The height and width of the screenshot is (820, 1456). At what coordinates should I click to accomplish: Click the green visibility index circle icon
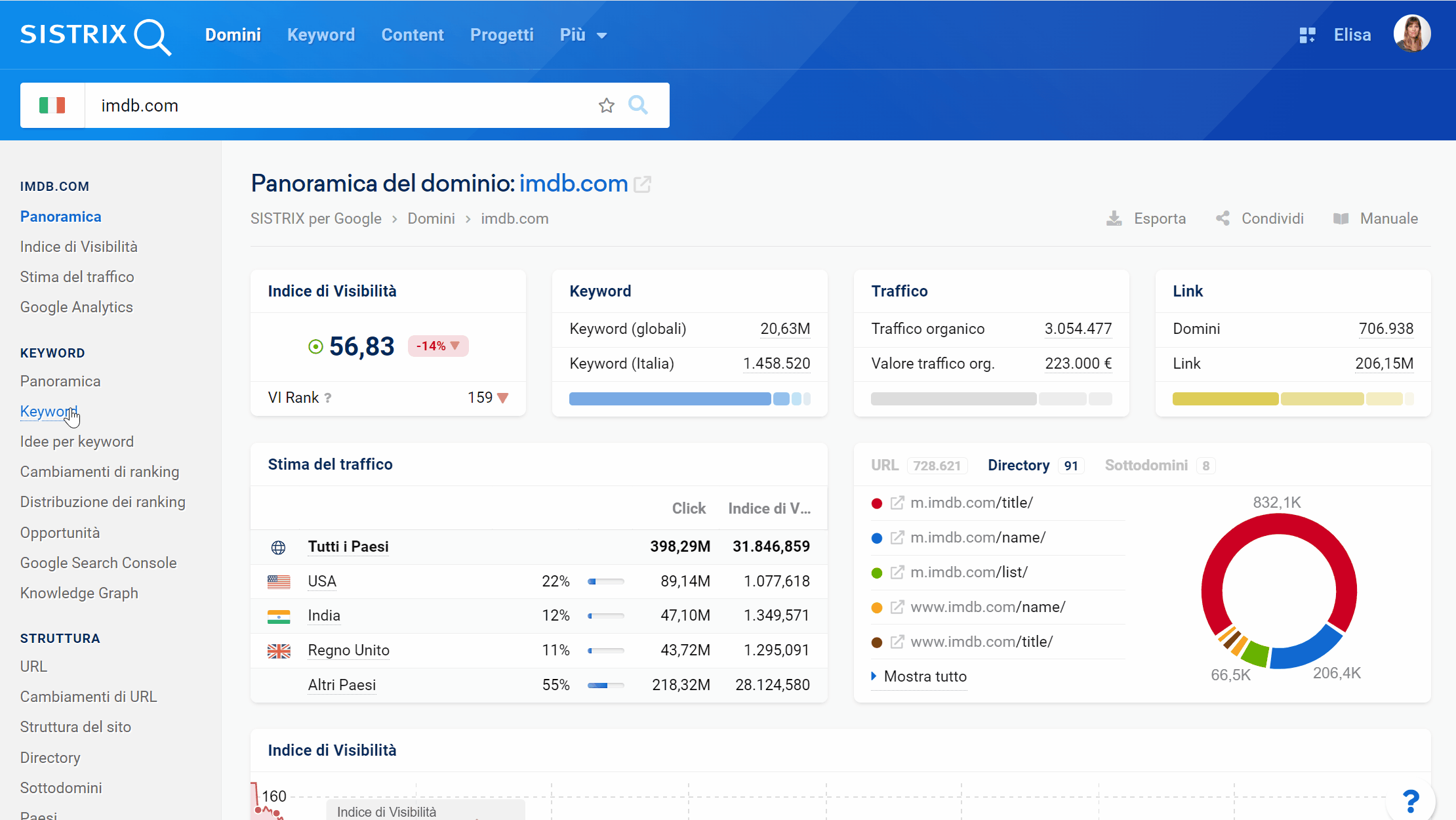pos(315,346)
